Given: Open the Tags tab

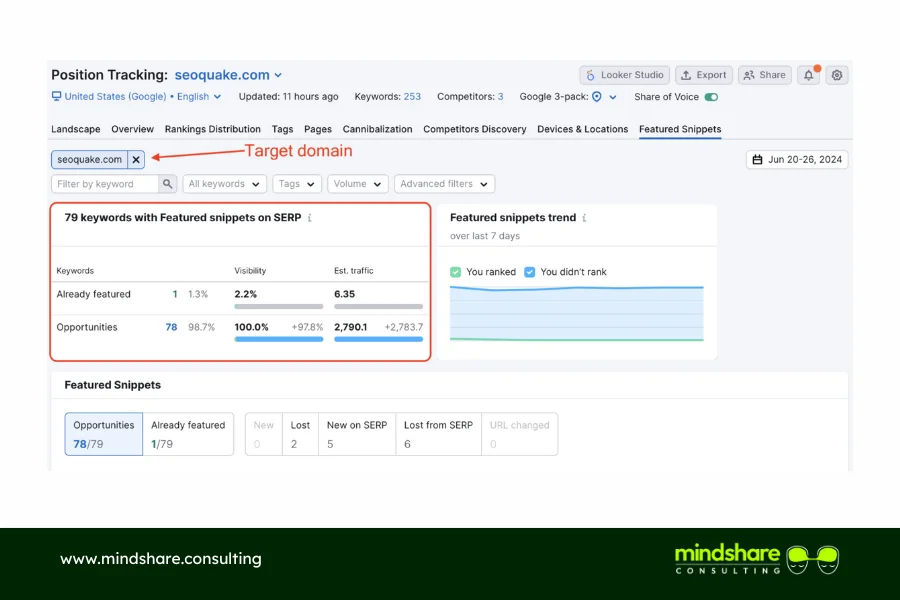Looking at the screenshot, I should coord(282,129).
